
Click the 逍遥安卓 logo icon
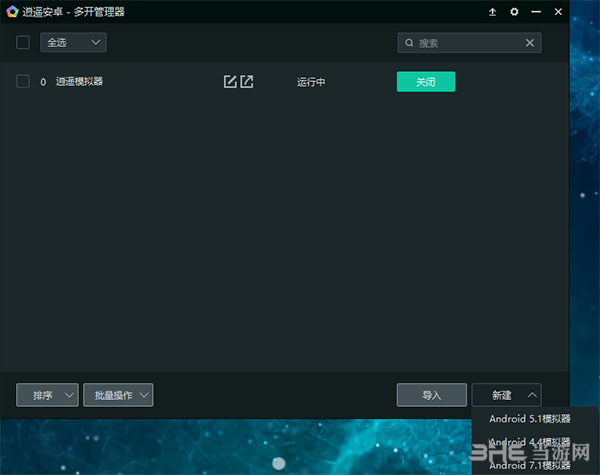pyautogui.click(x=12, y=12)
